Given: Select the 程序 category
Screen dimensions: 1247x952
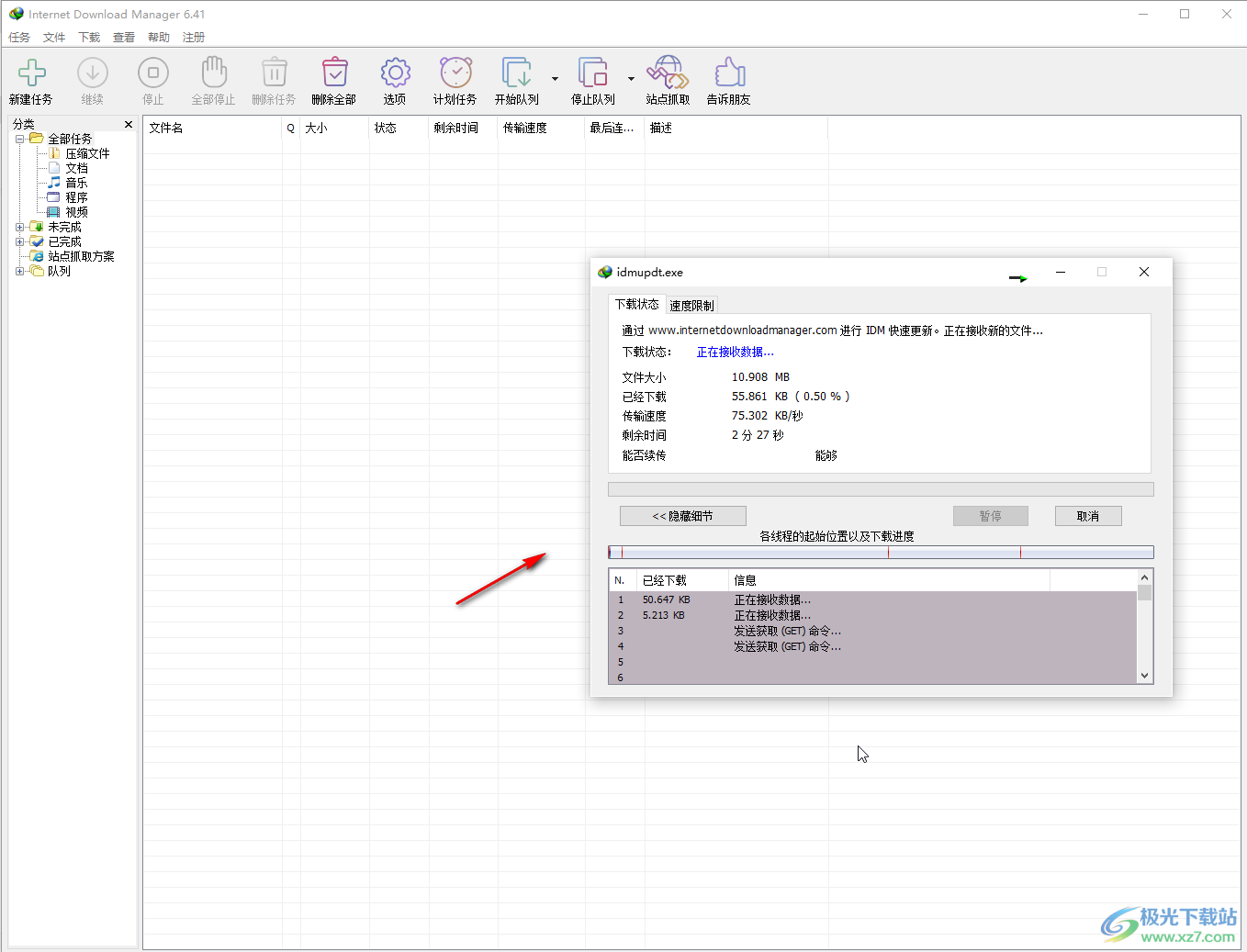Looking at the screenshot, I should point(76,197).
